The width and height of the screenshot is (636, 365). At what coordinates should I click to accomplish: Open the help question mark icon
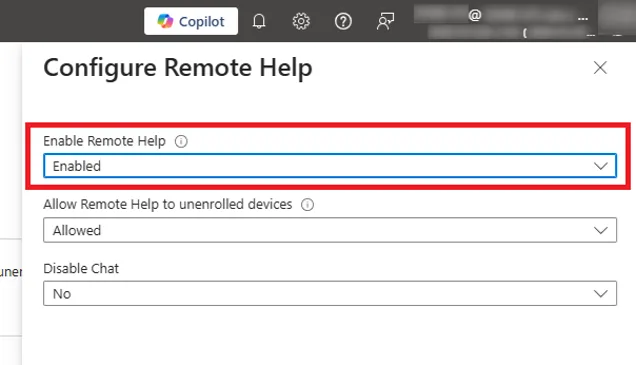click(343, 21)
